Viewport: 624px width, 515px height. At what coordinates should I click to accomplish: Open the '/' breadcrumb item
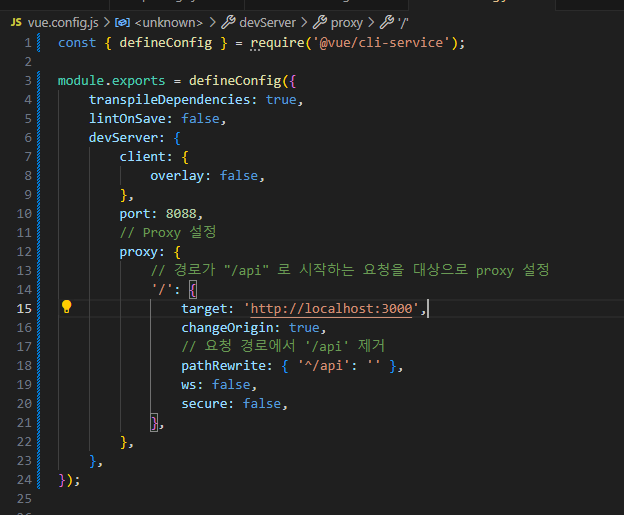click(x=403, y=23)
